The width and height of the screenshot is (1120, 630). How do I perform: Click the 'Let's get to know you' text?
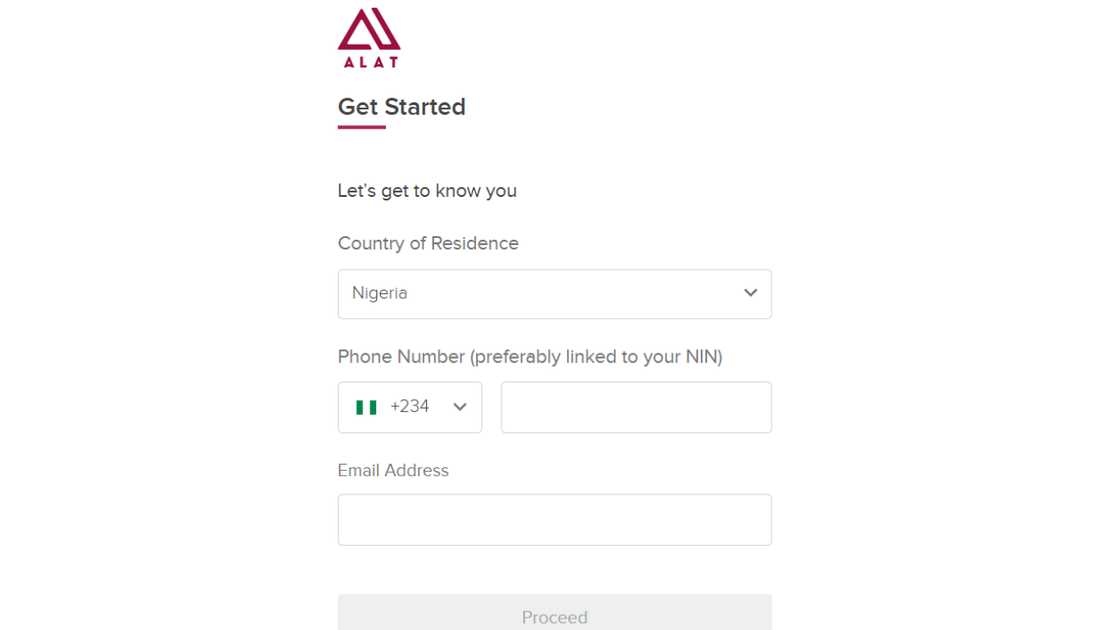coord(427,190)
